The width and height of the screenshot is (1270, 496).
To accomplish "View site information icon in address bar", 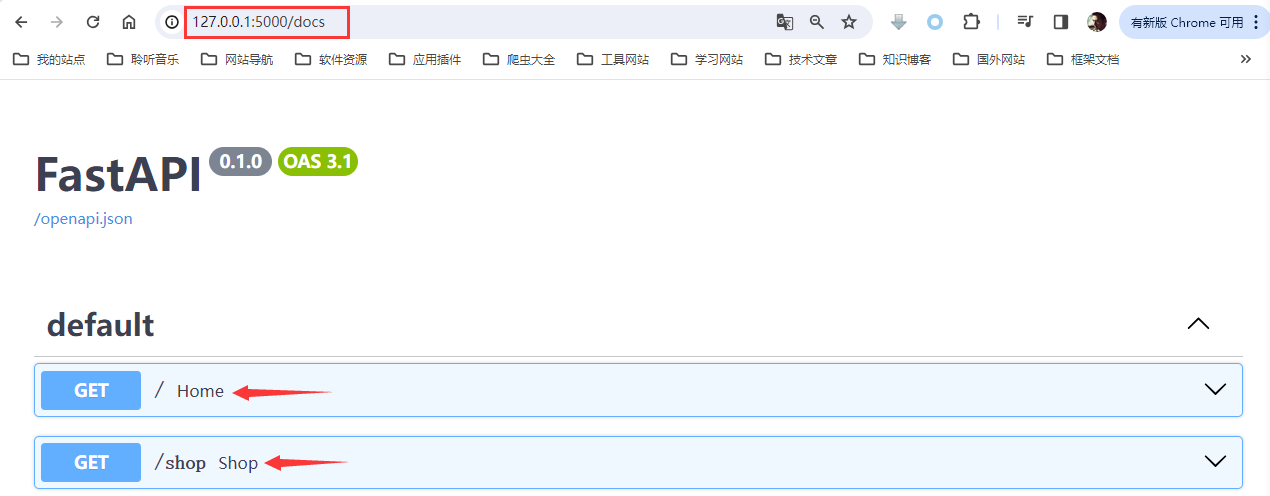I will pos(172,22).
